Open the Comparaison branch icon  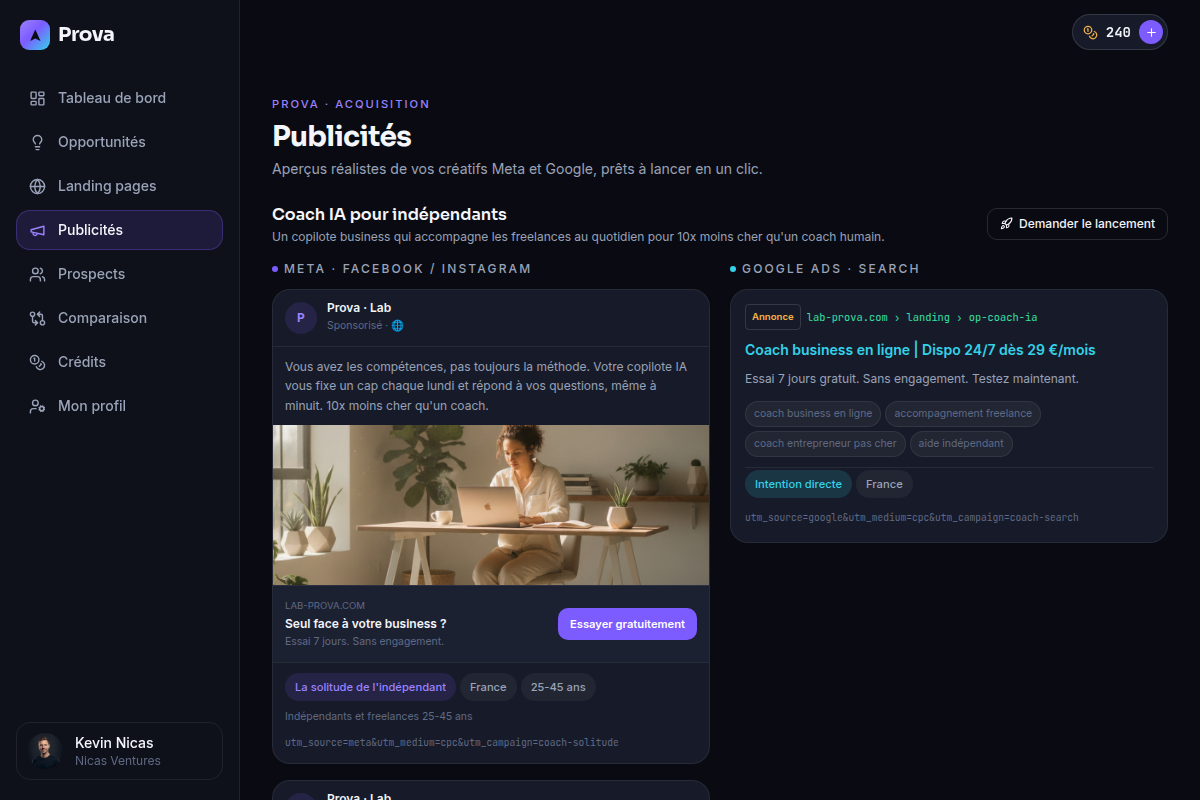[x=38, y=318]
